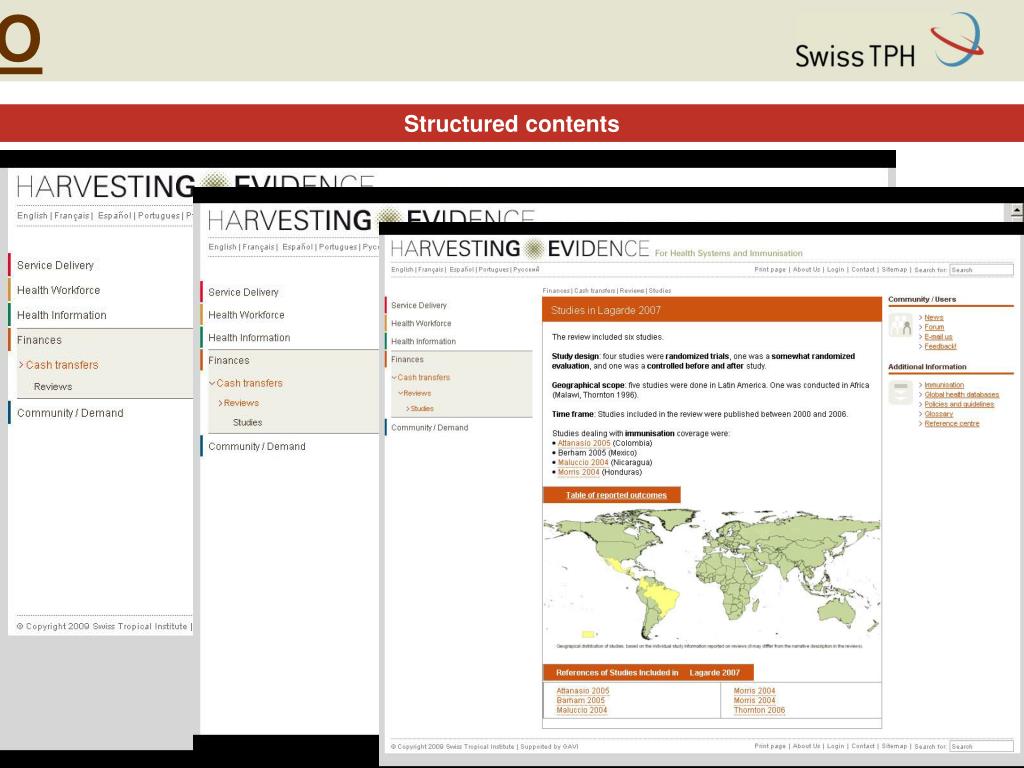Click Print page in the top bar
The width and height of the screenshot is (1024, 768).
coord(770,269)
